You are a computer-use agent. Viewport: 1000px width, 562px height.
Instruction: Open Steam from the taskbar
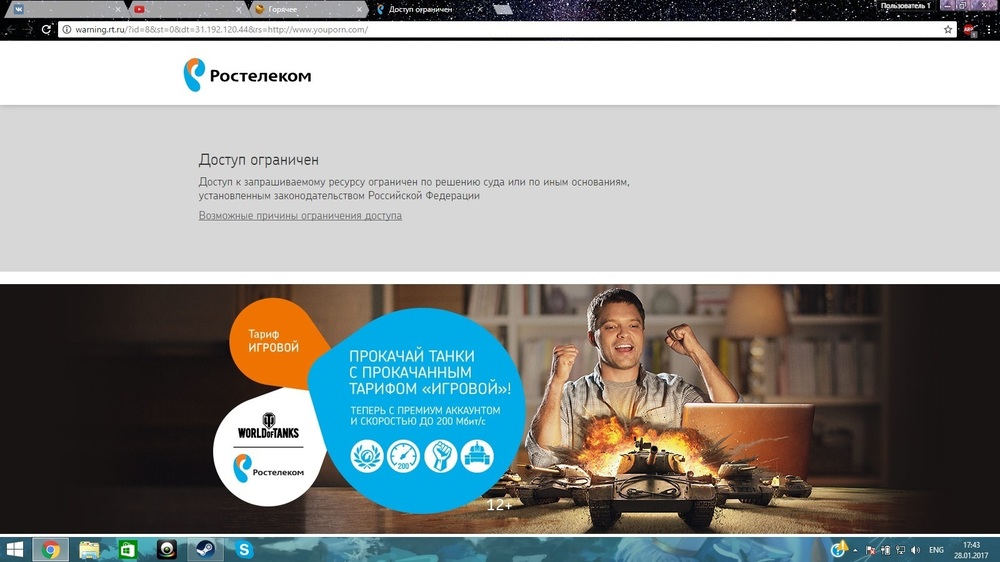(205, 549)
